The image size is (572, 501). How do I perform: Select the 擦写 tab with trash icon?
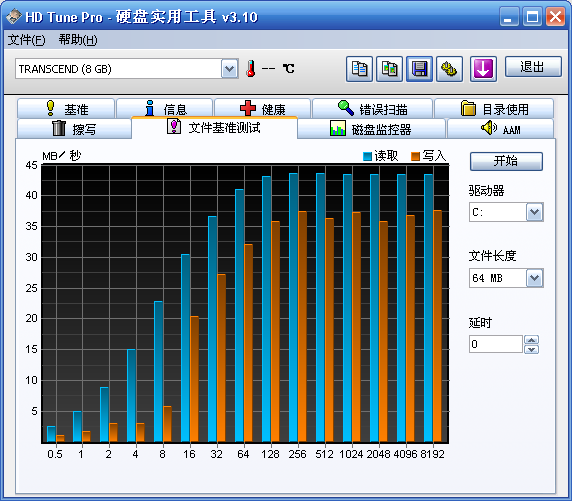[74, 129]
